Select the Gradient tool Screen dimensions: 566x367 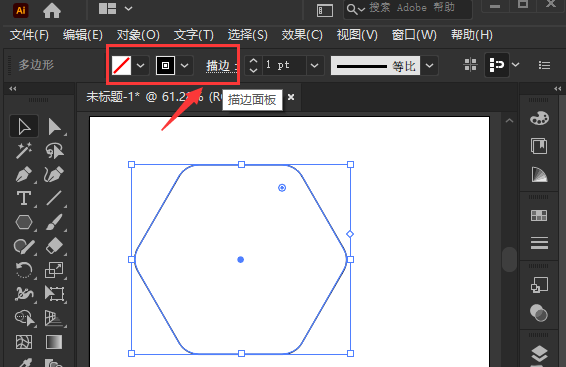click(x=54, y=342)
